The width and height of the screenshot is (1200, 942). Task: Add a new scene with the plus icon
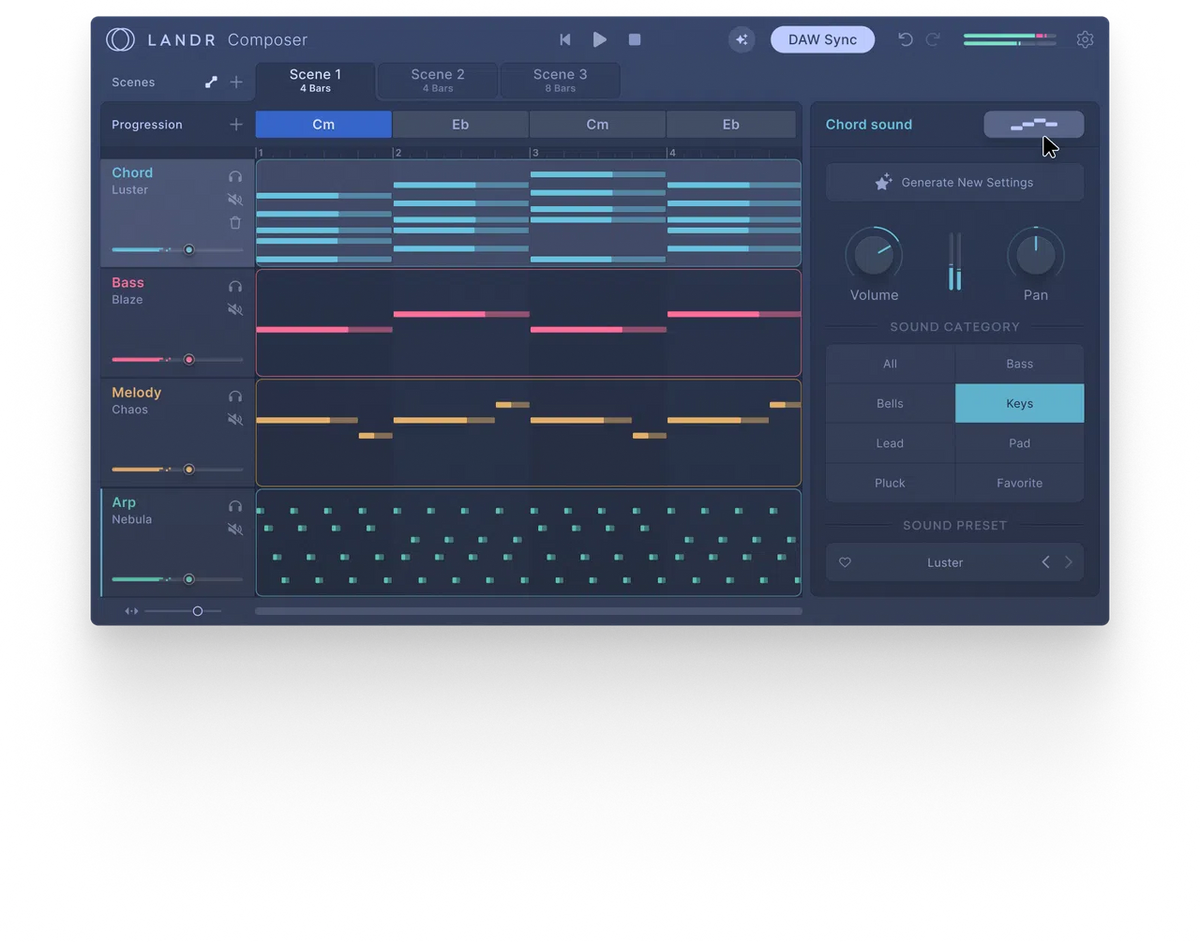[x=235, y=81]
